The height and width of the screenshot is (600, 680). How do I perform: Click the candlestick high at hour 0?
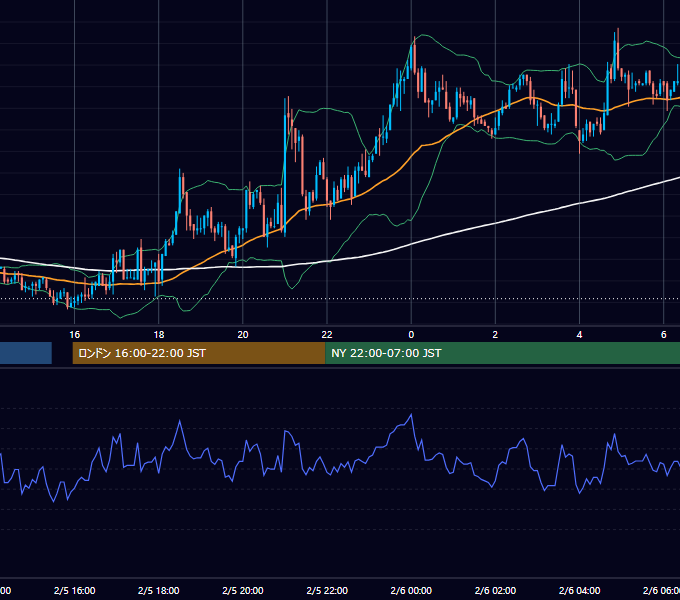pos(414,39)
